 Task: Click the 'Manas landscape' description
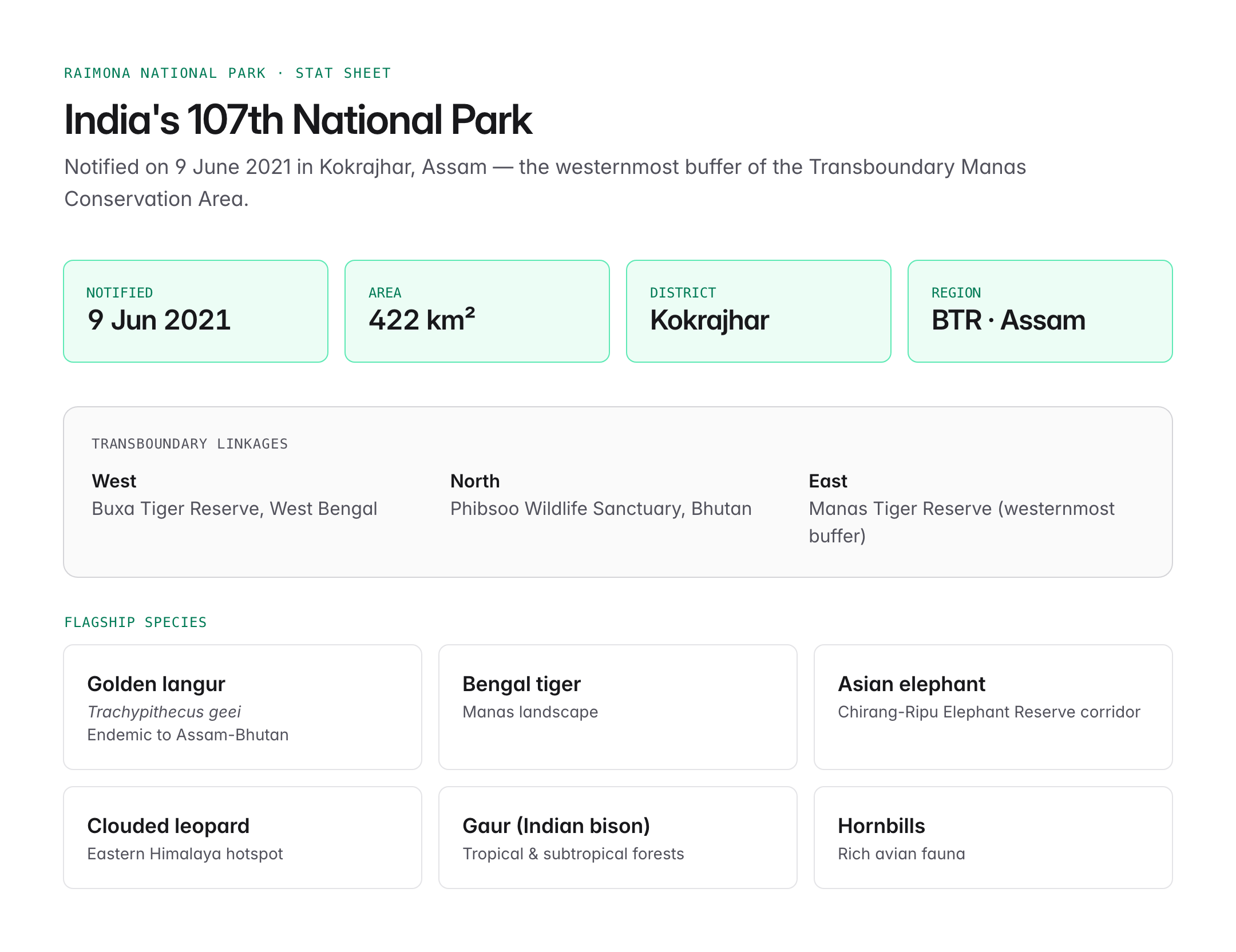point(530,712)
